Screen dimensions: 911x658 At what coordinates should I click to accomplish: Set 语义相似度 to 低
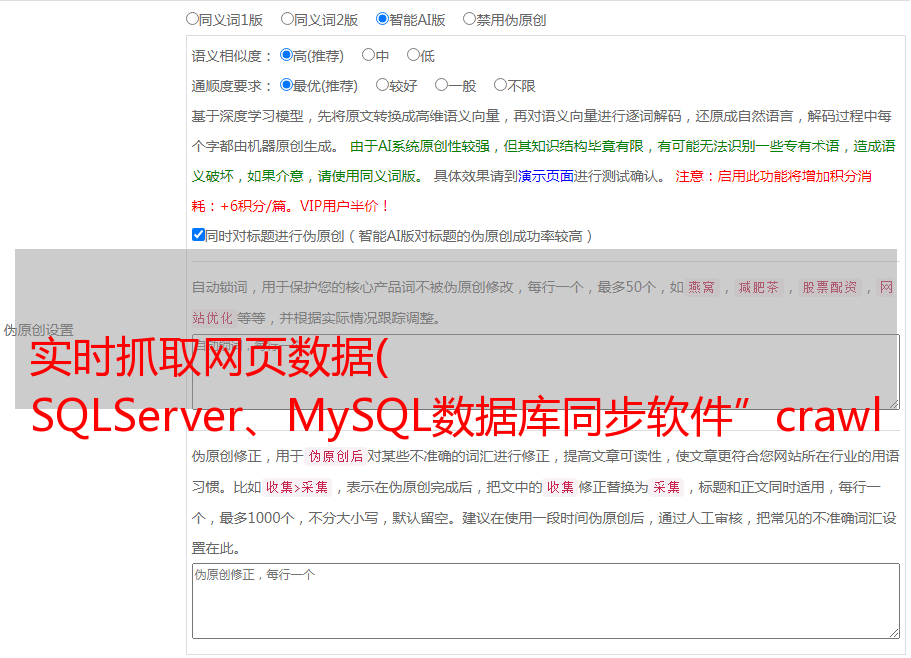413,55
